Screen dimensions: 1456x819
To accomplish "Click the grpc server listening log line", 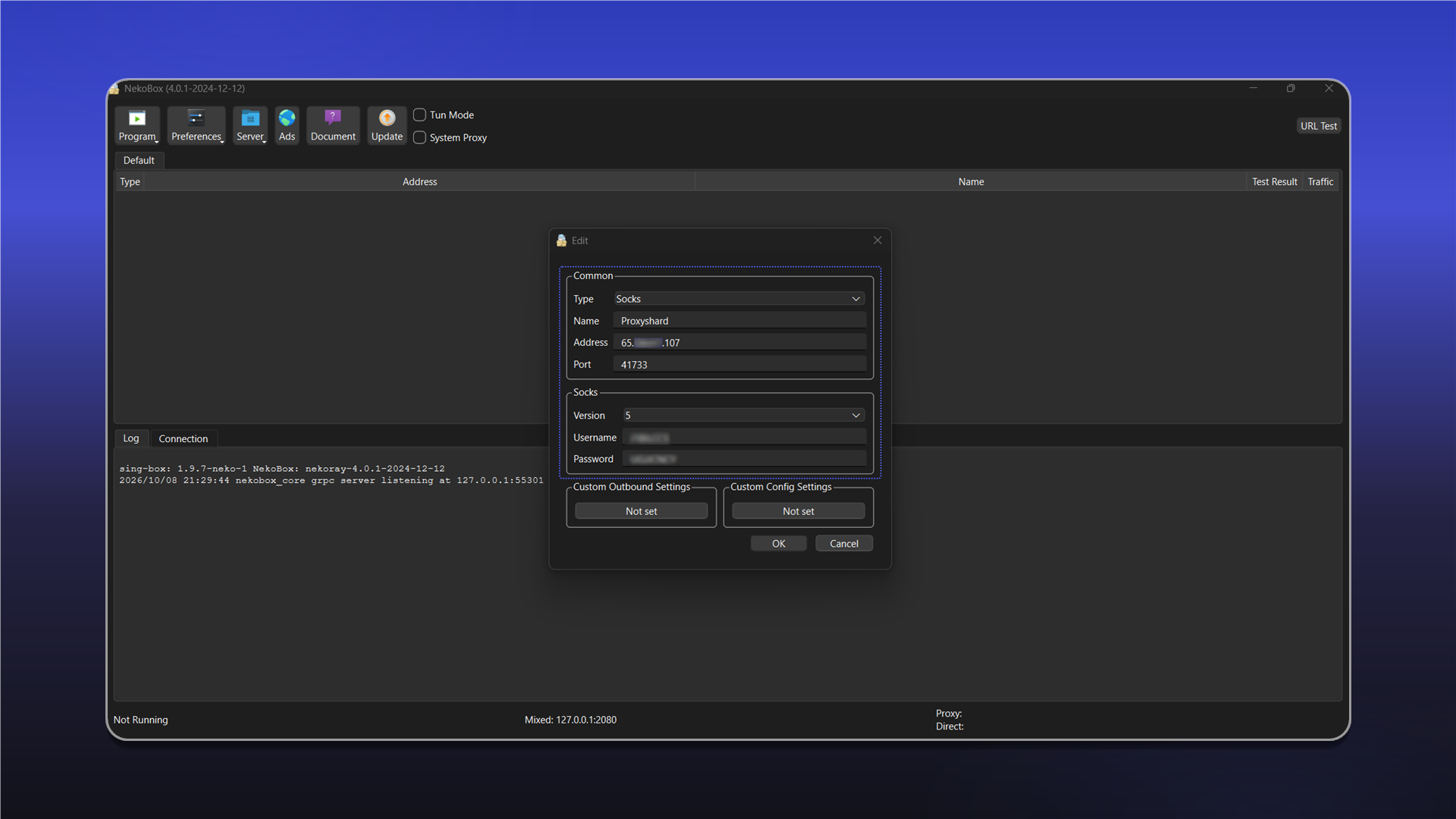I will tap(331, 481).
